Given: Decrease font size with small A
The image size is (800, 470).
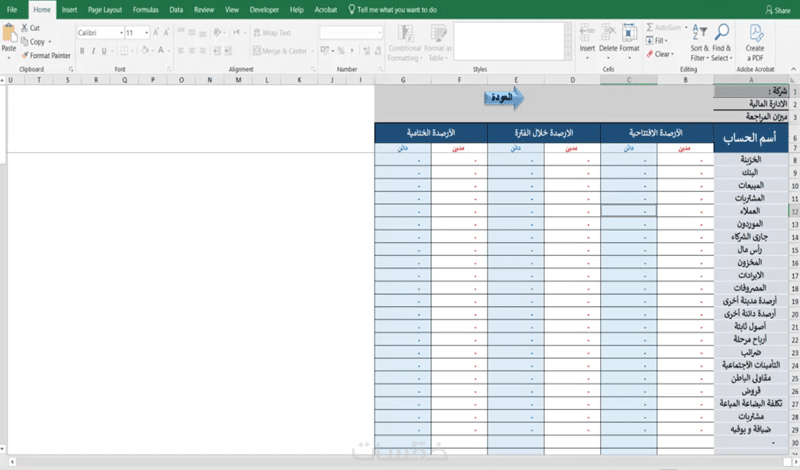Looking at the screenshot, I should [166, 32].
